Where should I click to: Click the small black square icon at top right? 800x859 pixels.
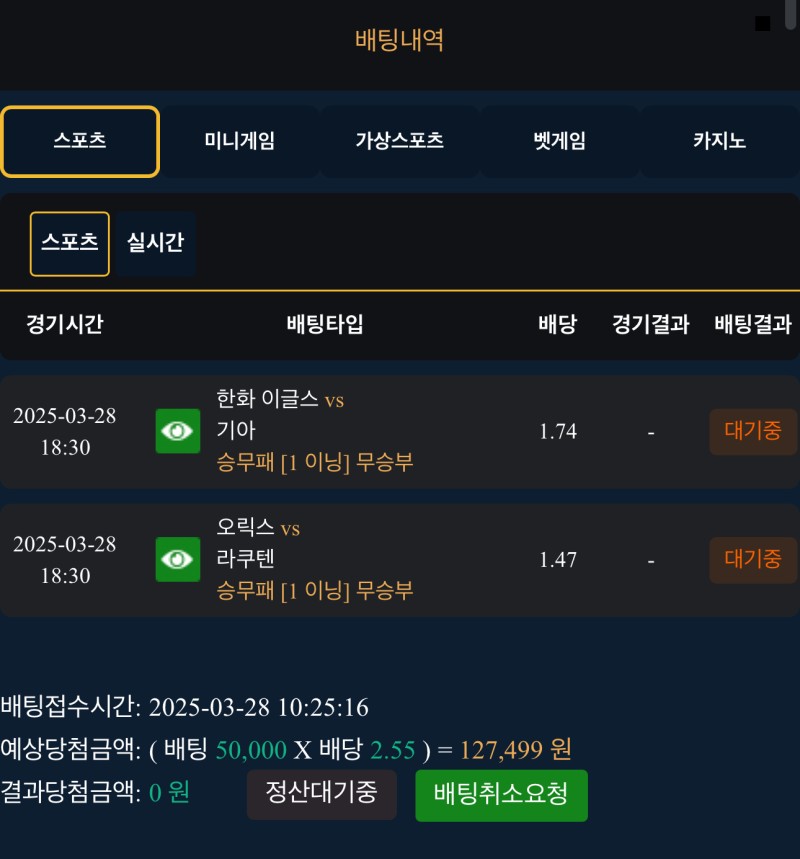pyautogui.click(x=762, y=23)
